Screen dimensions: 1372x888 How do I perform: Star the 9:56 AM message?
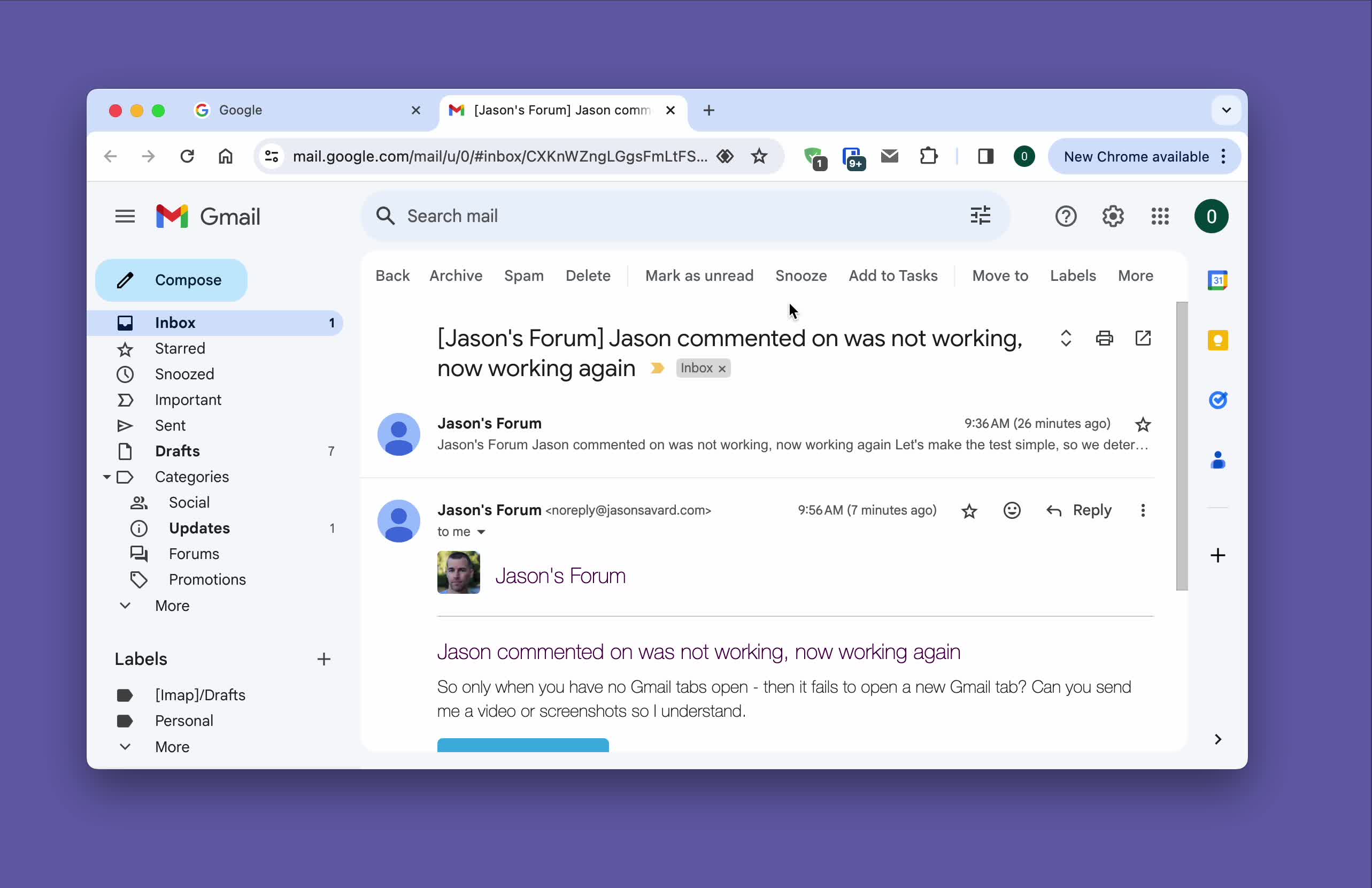pyautogui.click(x=969, y=511)
